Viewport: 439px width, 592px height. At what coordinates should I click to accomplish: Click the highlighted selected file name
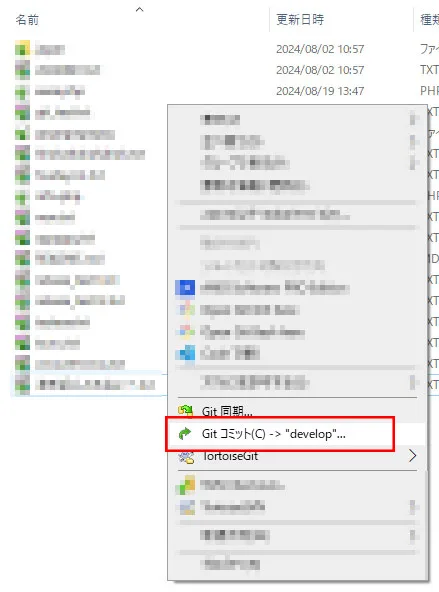(95, 385)
